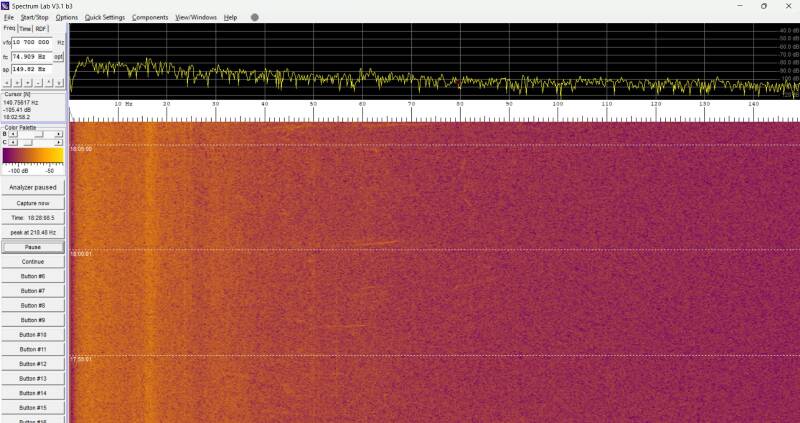800x423 pixels.
Task: Click Button #15
Action: pyautogui.click(x=33, y=408)
